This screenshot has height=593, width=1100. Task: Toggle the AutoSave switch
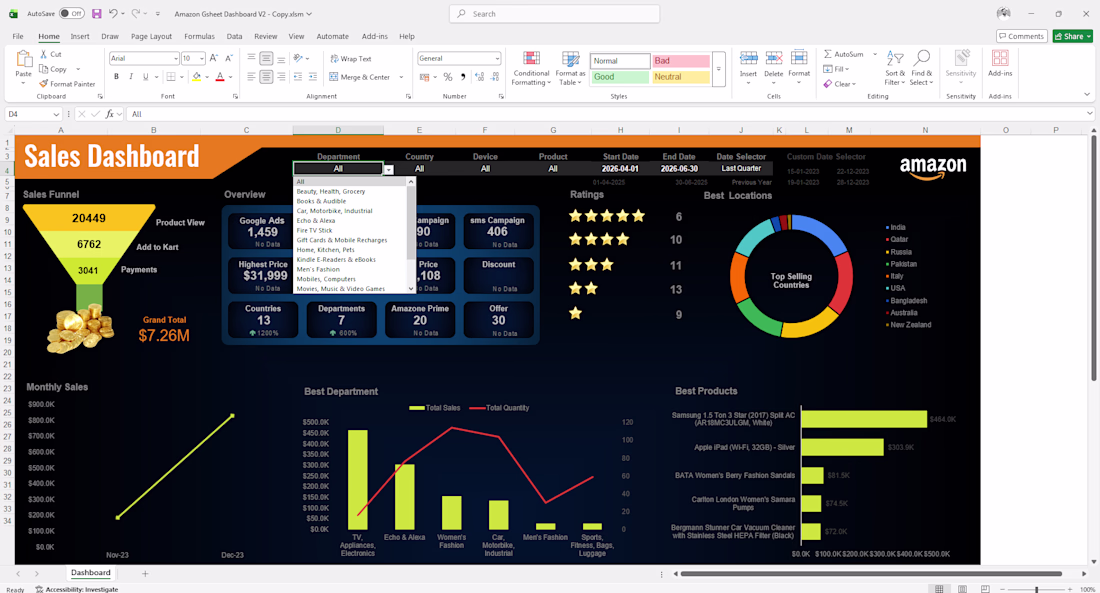click(72, 13)
